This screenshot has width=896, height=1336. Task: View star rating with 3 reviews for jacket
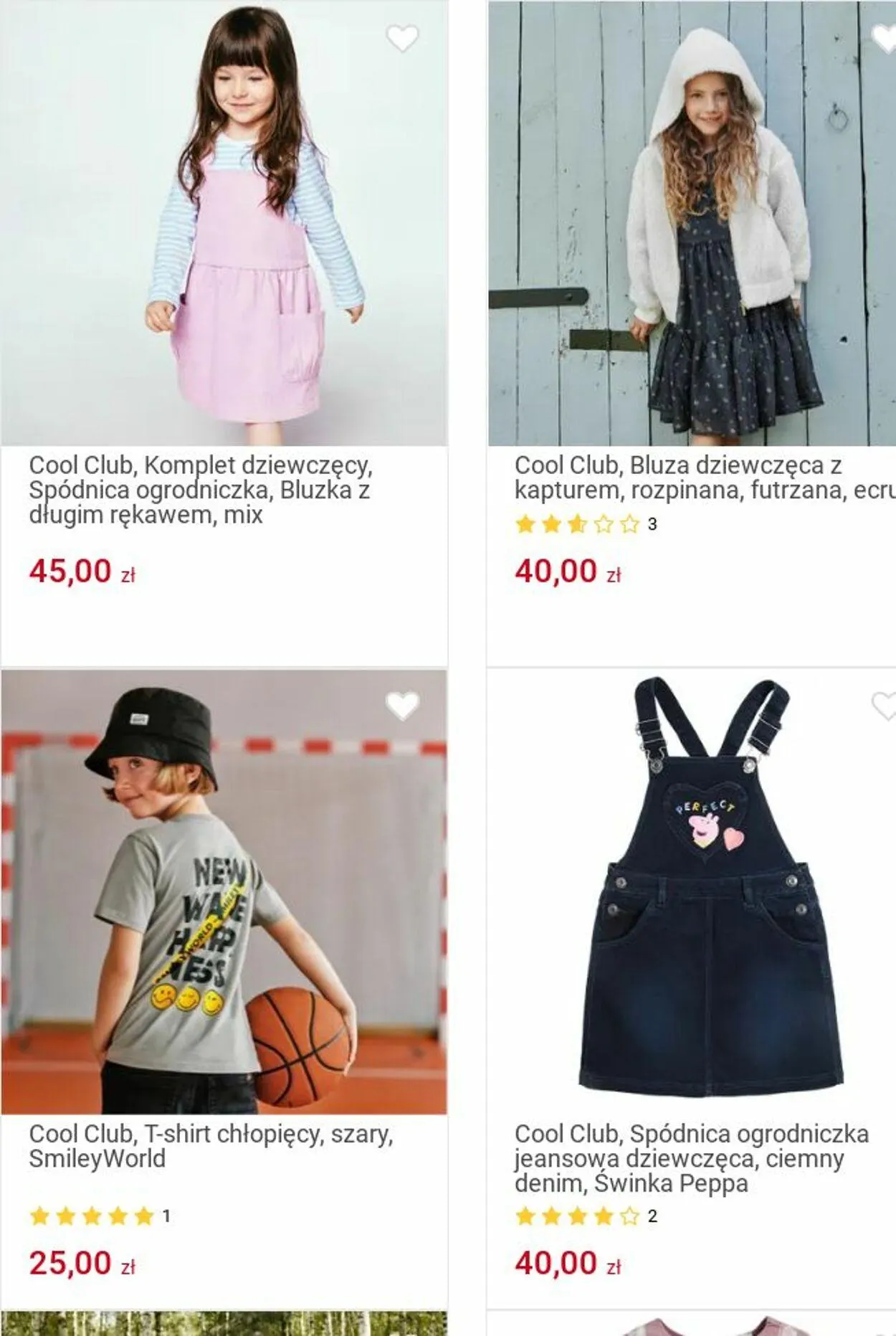pyautogui.click(x=586, y=524)
